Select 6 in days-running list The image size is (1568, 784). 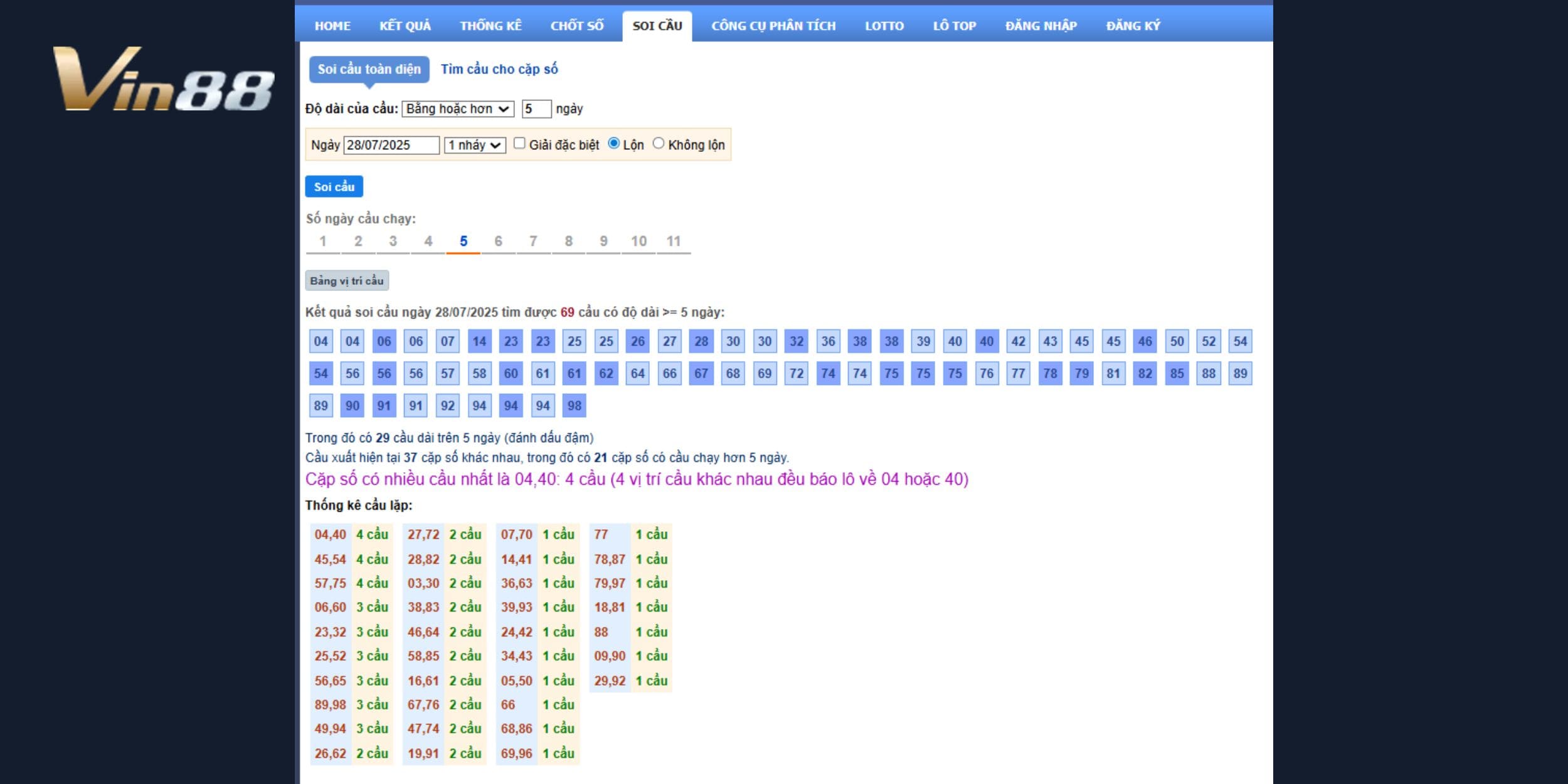point(499,241)
